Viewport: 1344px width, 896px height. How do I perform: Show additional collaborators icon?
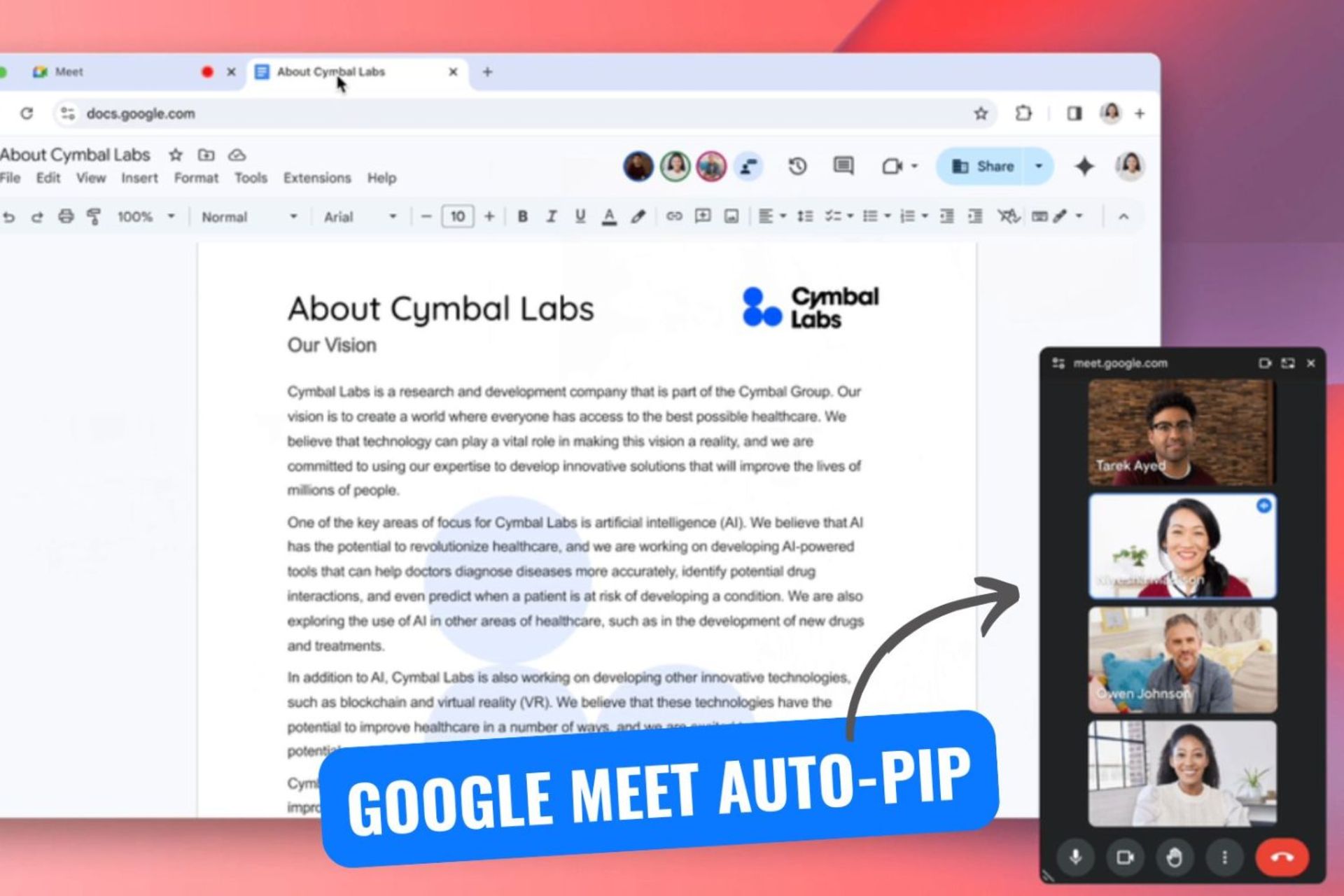(748, 167)
